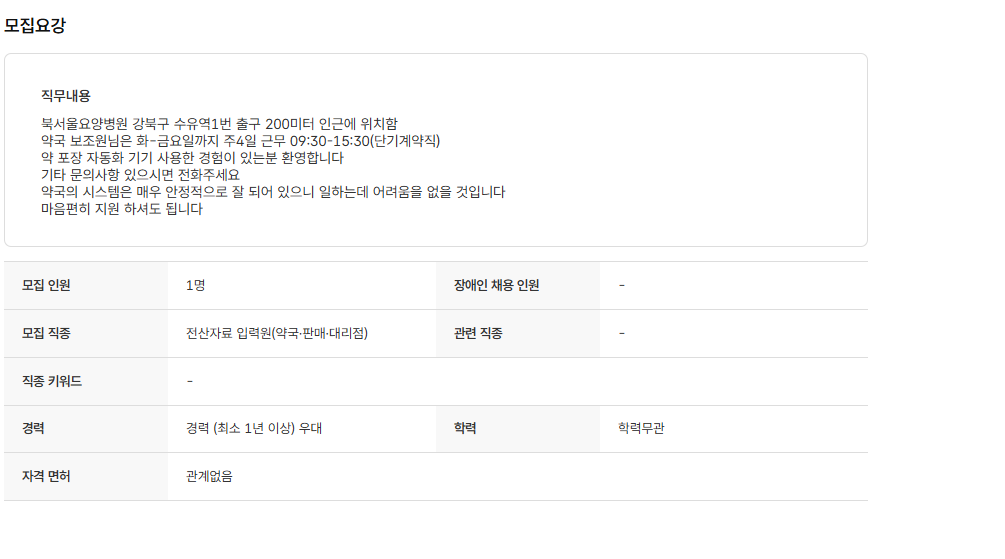This screenshot has width=1005, height=559.
Task: Click the 마음편히 지원 하셔도 됩니다 line
Action: (121, 209)
